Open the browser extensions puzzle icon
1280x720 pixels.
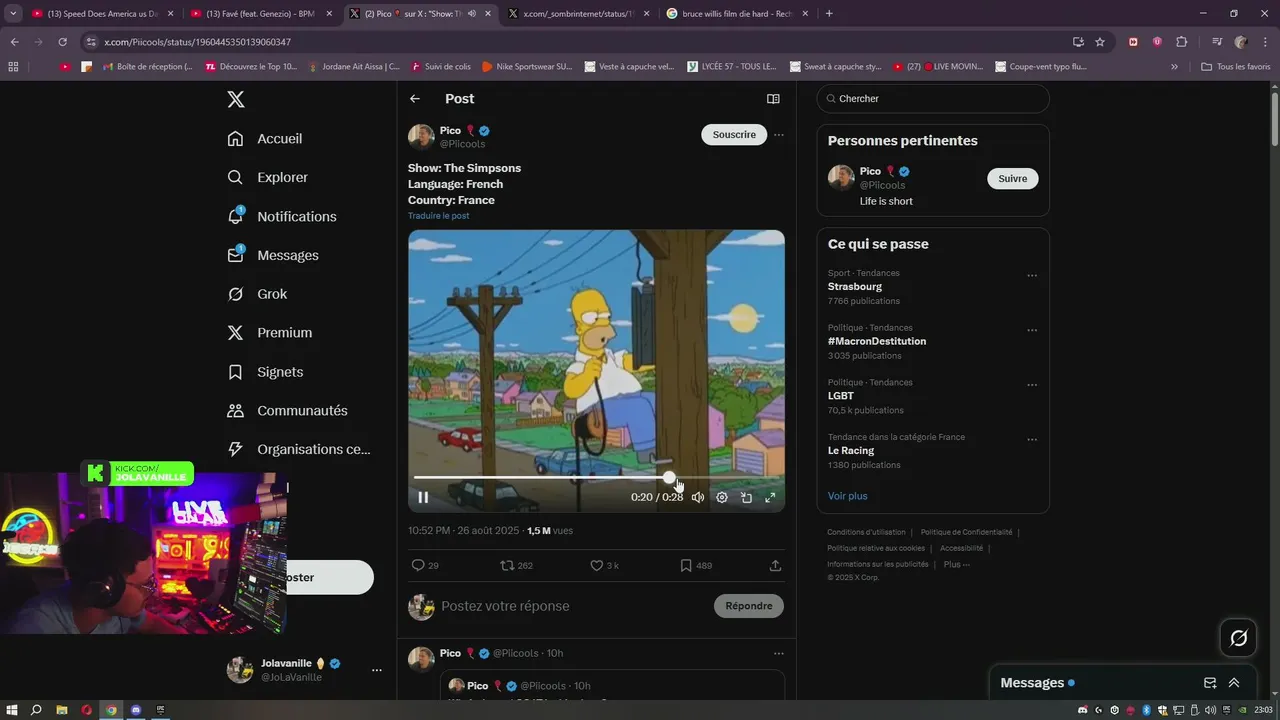(x=1181, y=42)
